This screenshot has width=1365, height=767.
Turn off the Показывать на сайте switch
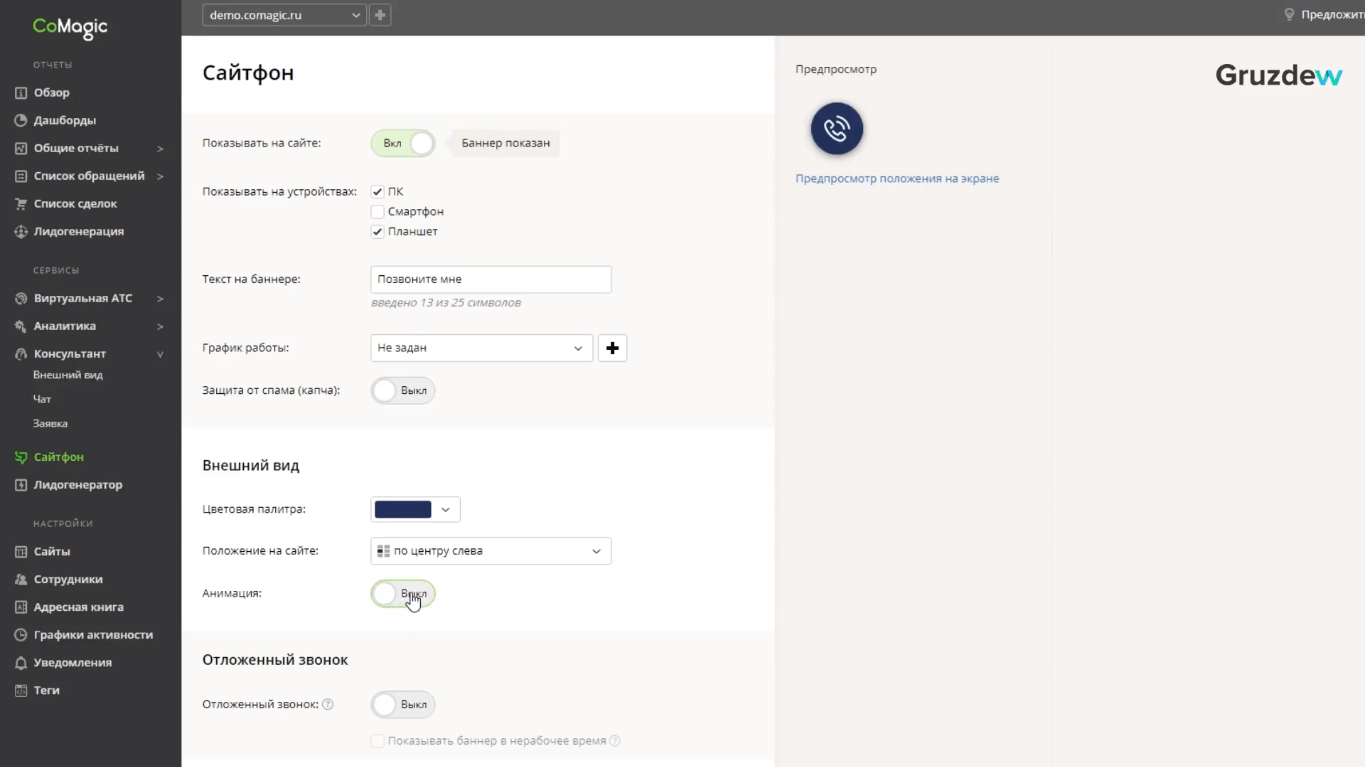[403, 144]
